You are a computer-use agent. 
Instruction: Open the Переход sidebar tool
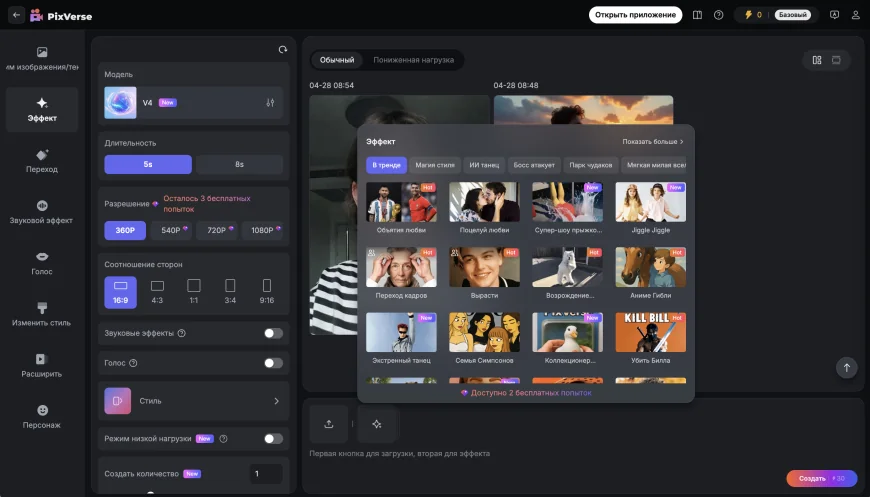tap(42, 161)
